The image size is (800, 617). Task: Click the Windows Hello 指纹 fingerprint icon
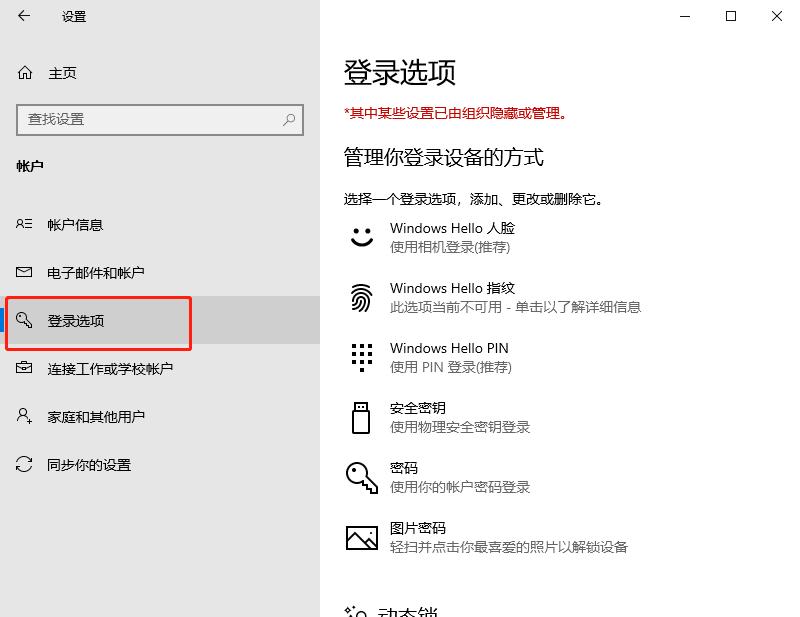(x=361, y=297)
